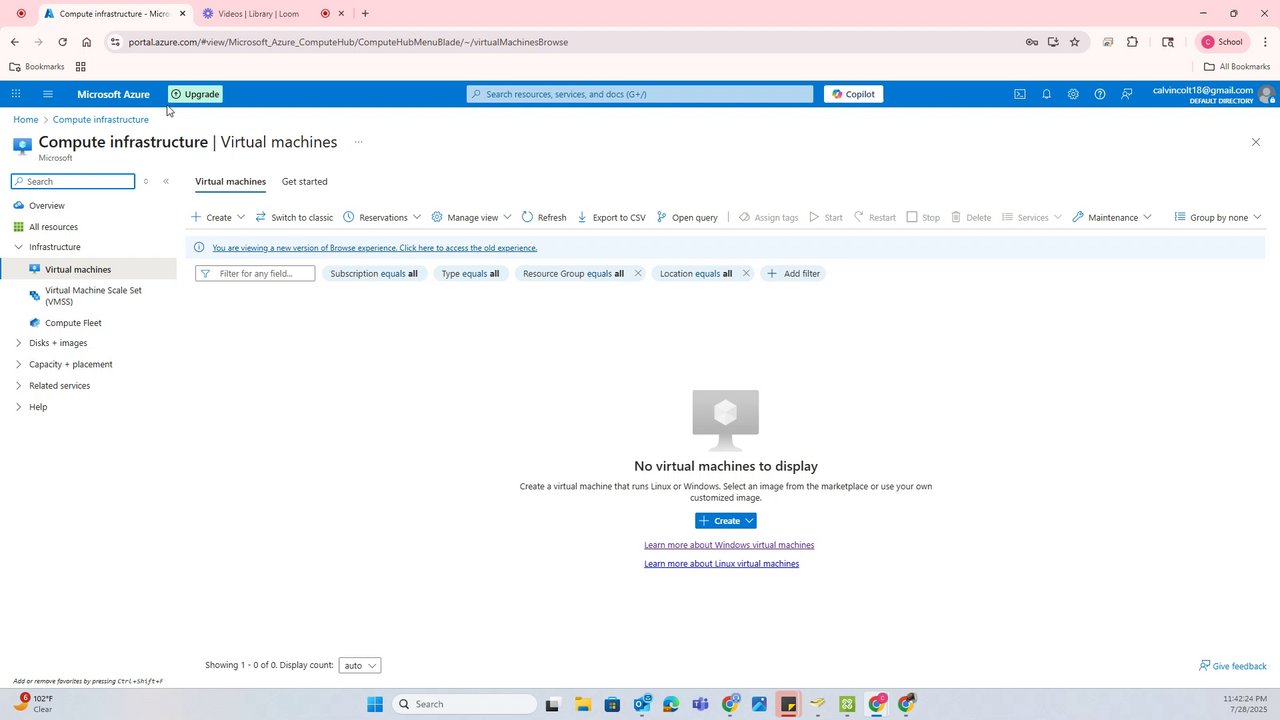Switch to the Virtual machines tab
This screenshot has height=720, width=1280.
coord(230,182)
